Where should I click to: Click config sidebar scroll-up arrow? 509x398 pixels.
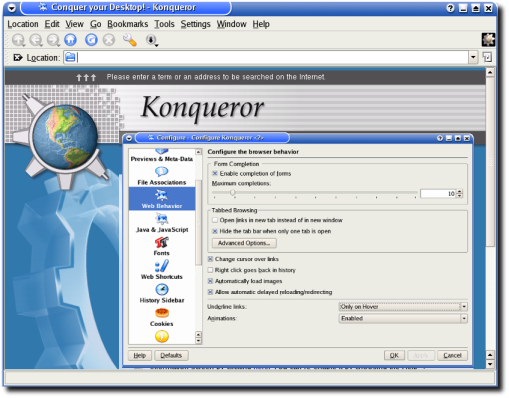[198, 152]
